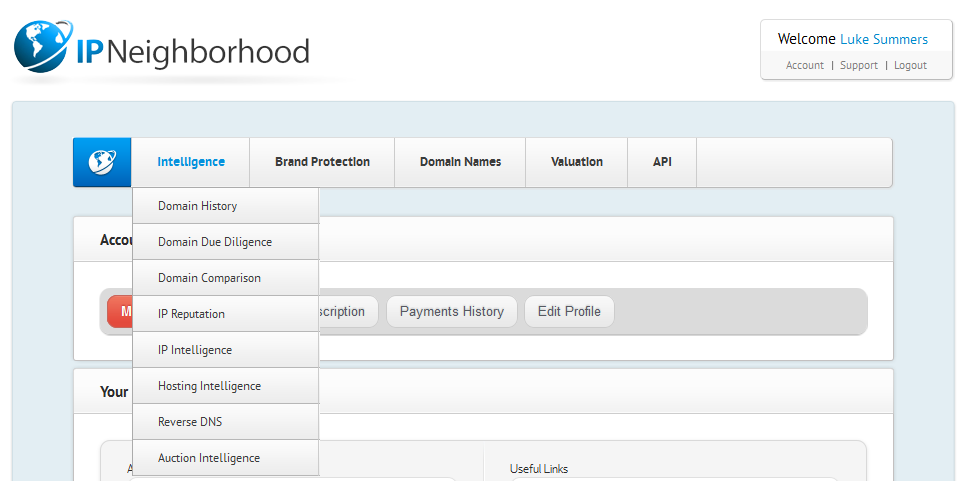Select Auction Intelligence in the dropdown

(208, 458)
